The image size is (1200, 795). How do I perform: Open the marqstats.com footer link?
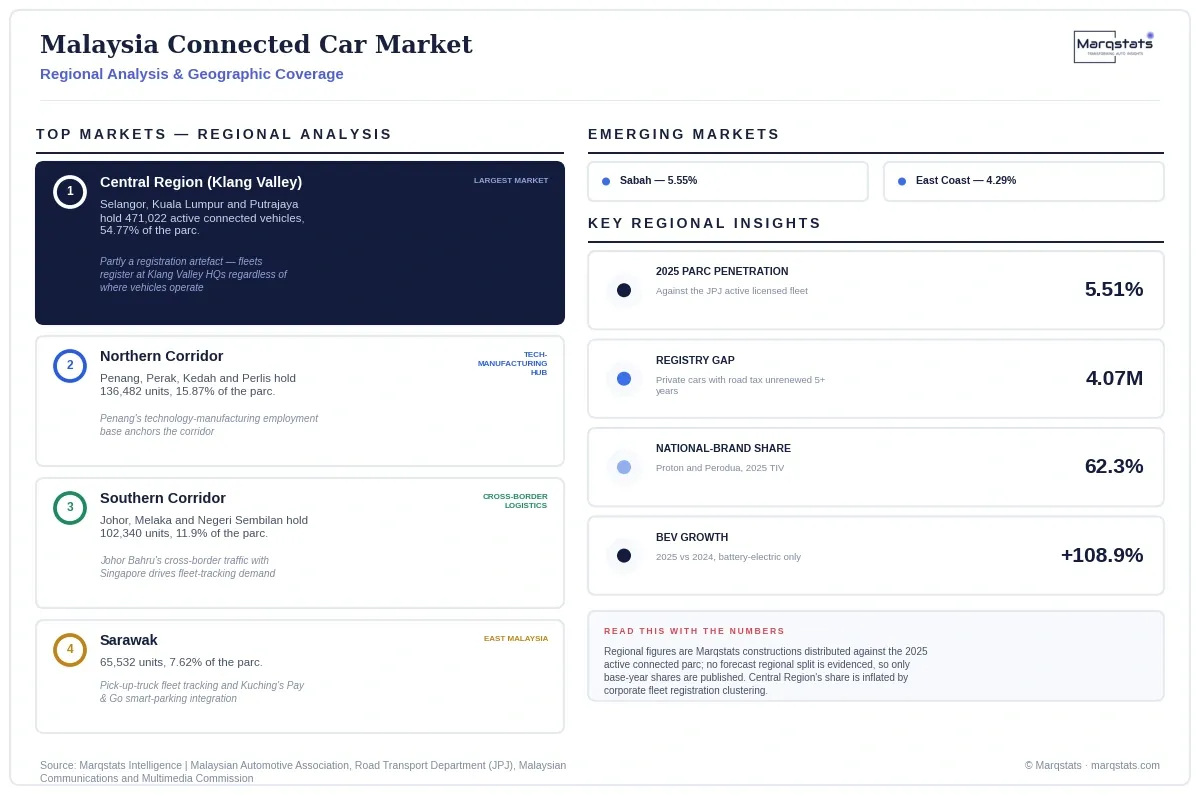pyautogui.click(x=1125, y=765)
